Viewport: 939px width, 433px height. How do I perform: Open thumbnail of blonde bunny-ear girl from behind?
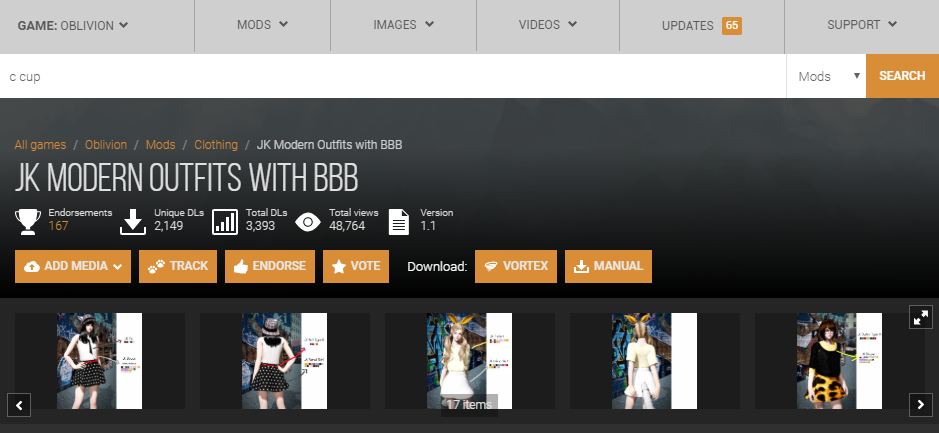click(655, 361)
